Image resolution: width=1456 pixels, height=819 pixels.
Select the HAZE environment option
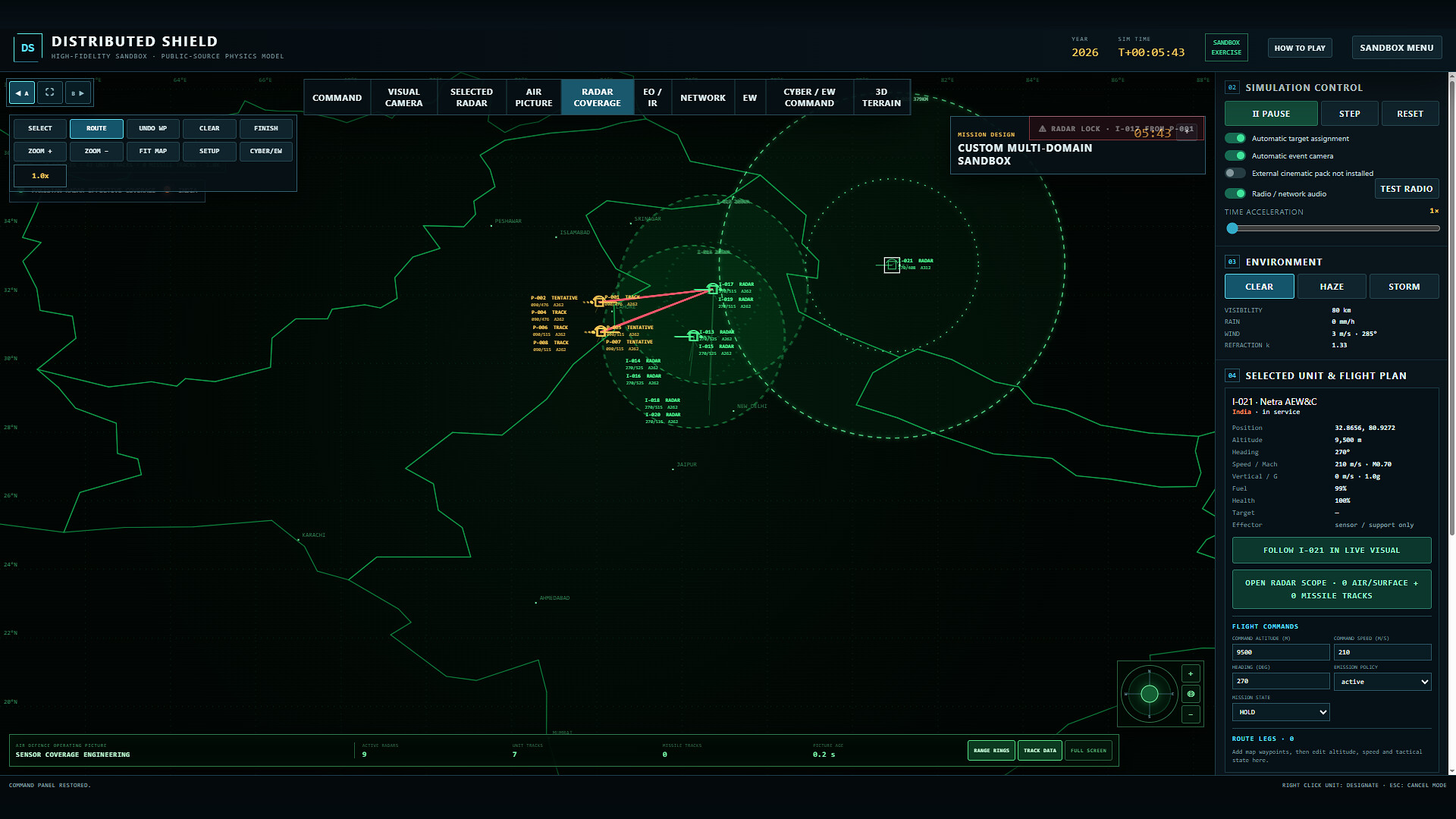tap(1332, 287)
